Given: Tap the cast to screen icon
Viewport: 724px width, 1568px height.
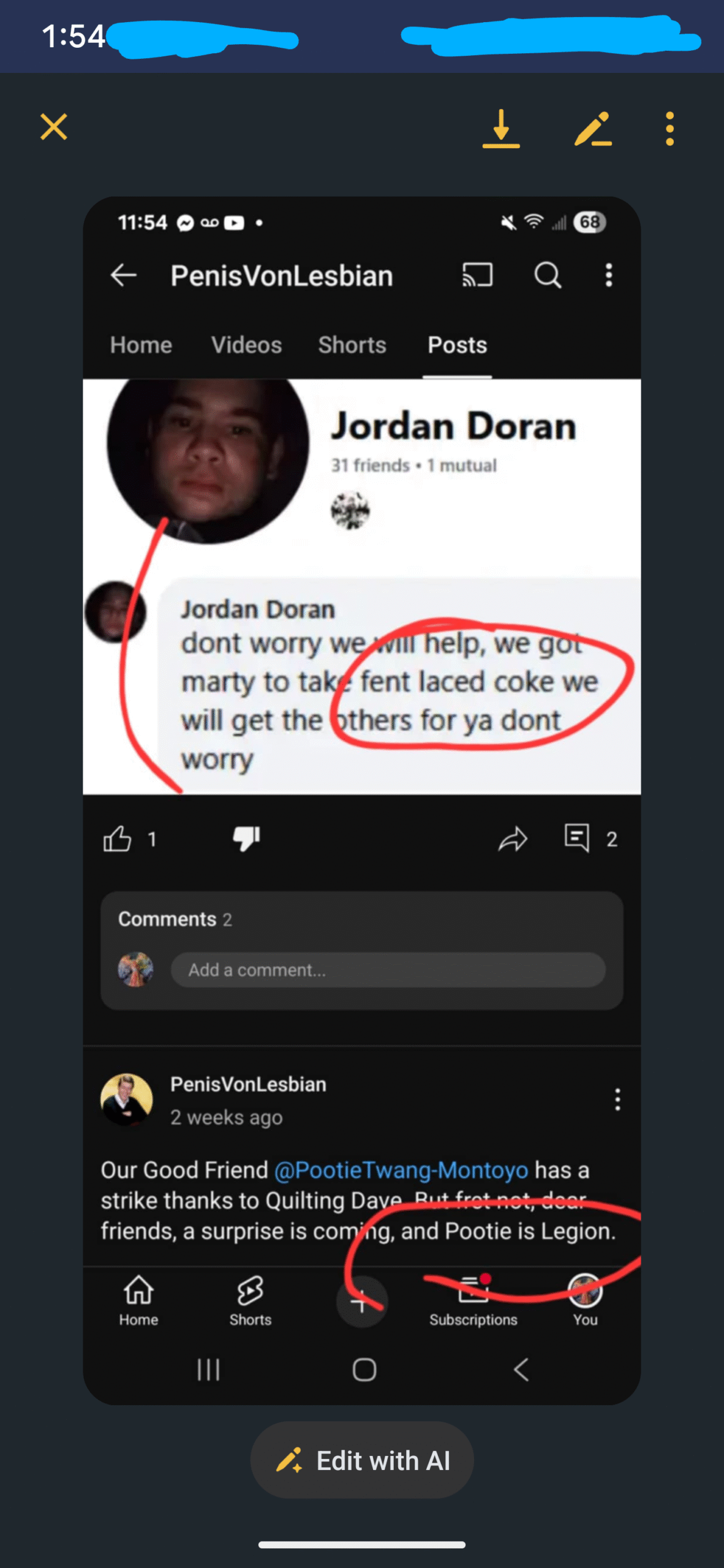Looking at the screenshot, I should pyautogui.click(x=477, y=275).
